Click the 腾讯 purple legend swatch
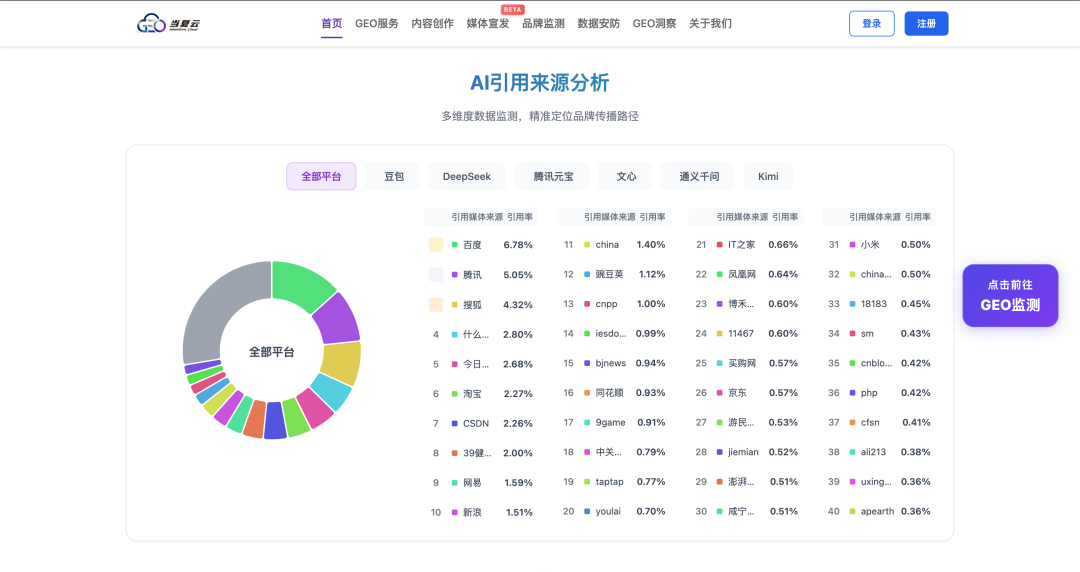This screenshot has height=572, width=1080. coord(455,275)
